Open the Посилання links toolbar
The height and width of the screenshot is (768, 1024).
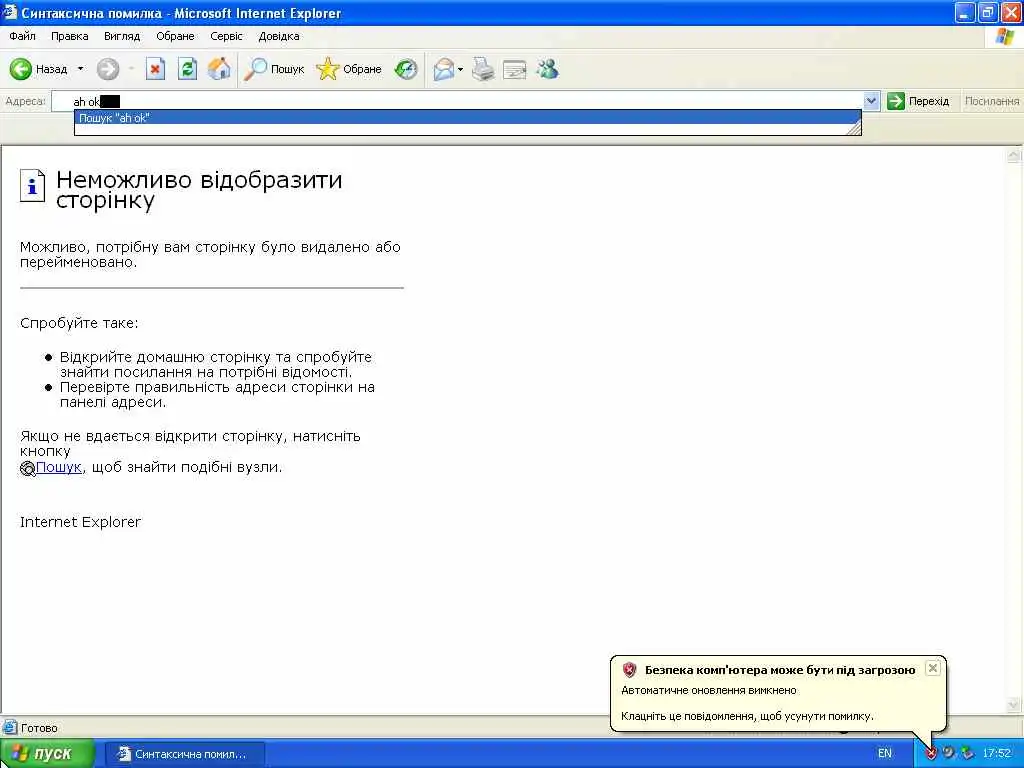click(x=991, y=101)
